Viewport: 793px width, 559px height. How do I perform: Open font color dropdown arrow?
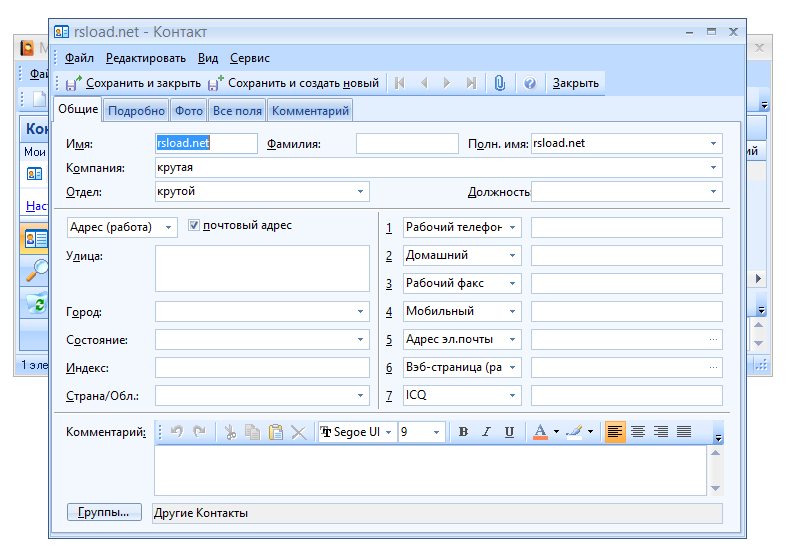click(x=556, y=432)
